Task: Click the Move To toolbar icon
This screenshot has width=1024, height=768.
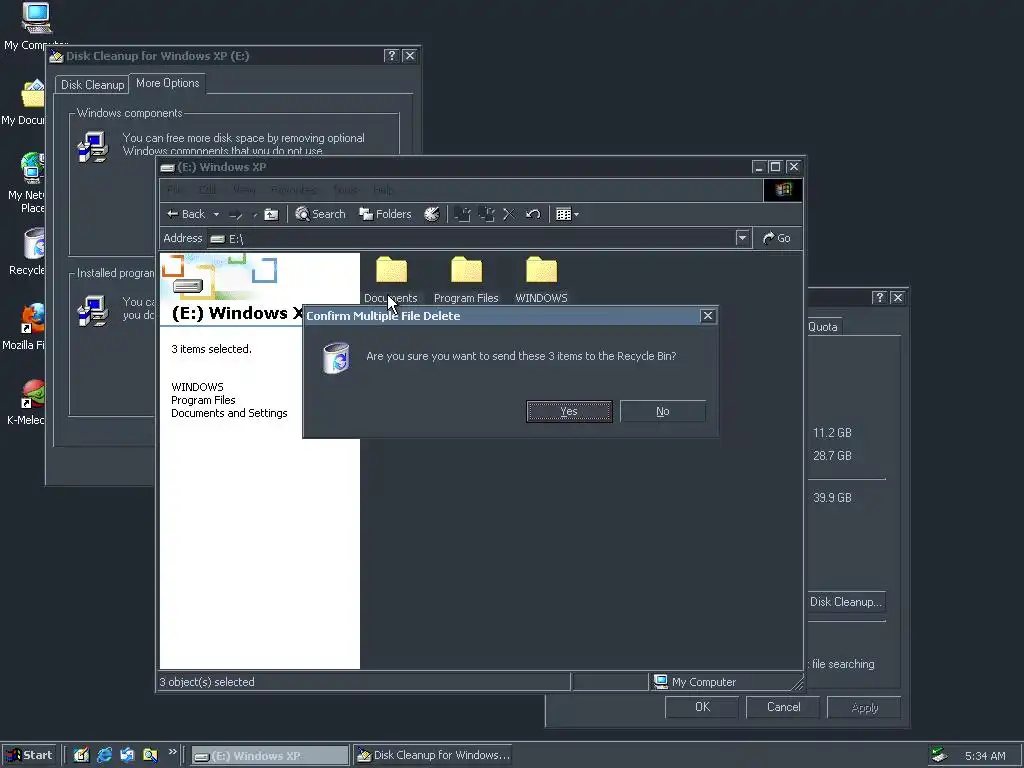Action: 462,214
